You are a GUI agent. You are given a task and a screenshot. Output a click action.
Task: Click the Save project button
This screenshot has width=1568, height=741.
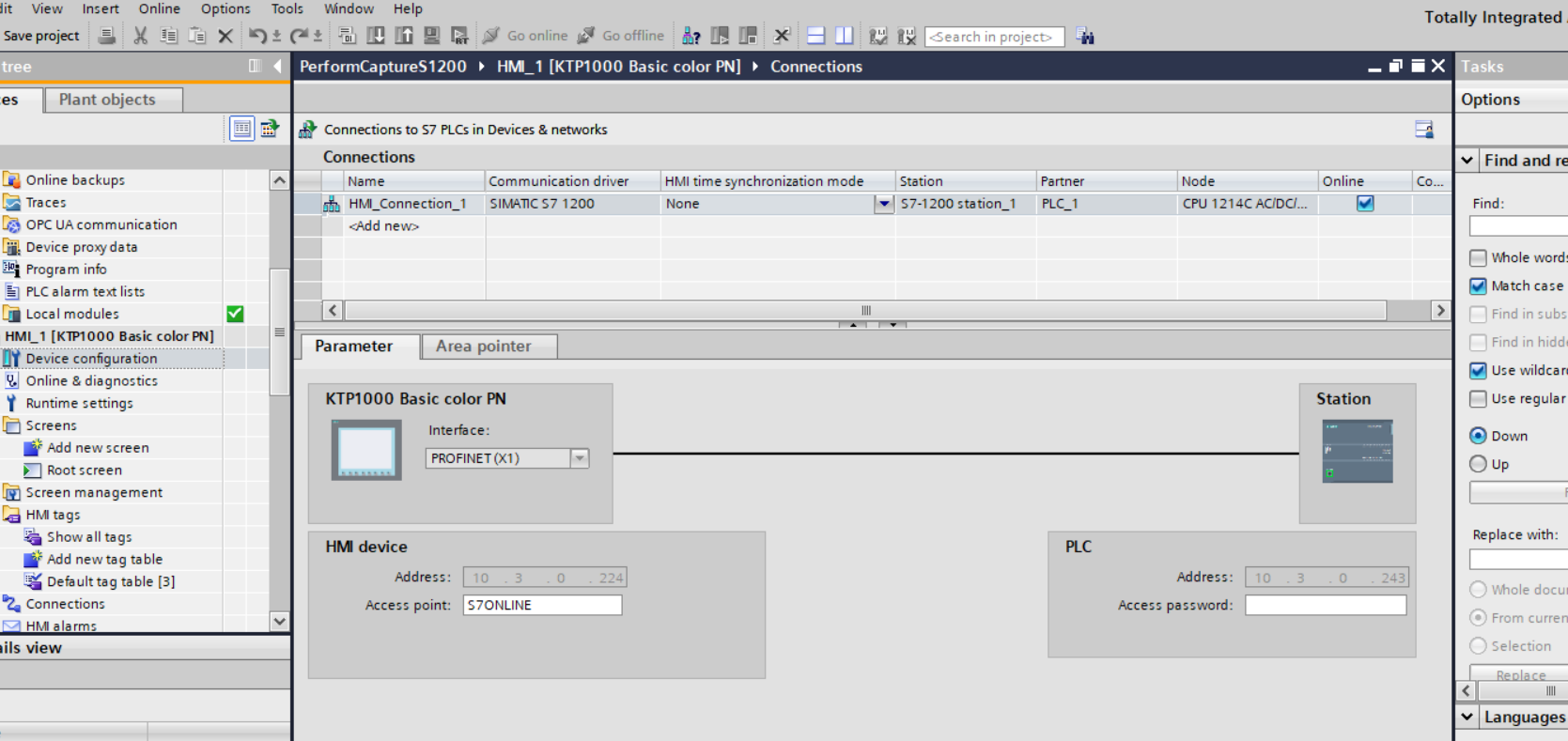(41, 36)
